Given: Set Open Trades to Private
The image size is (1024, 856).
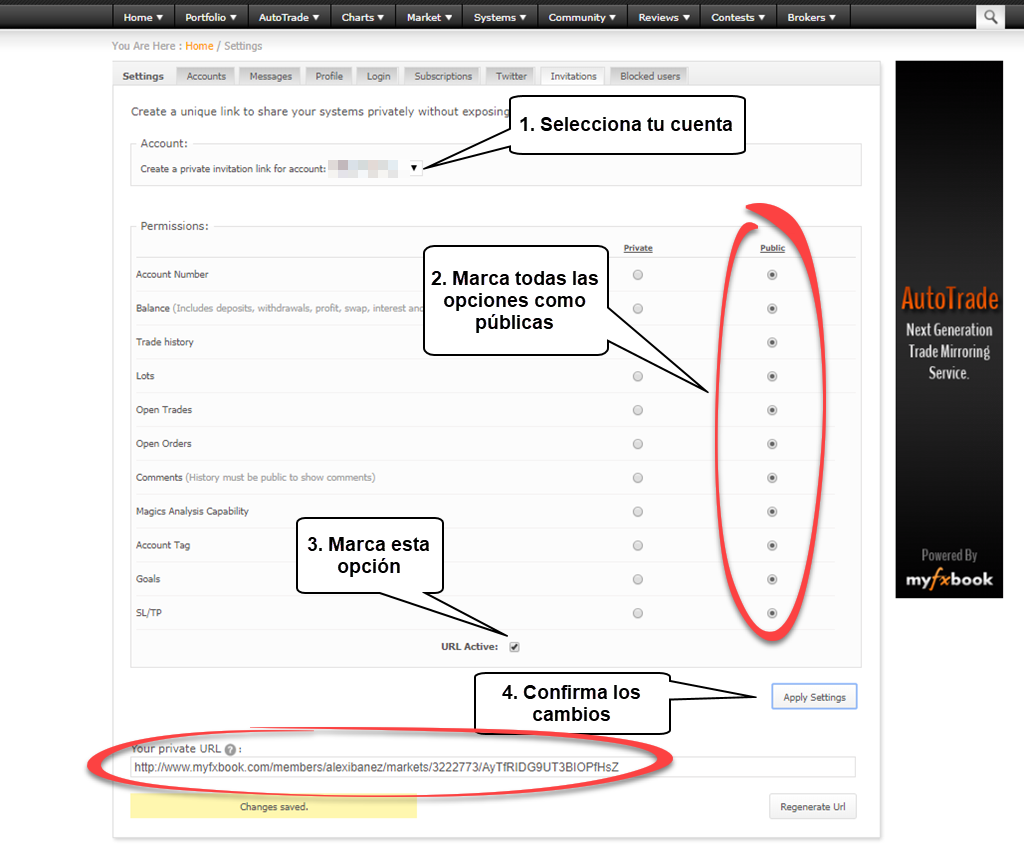Looking at the screenshot, I should [637, 411].
